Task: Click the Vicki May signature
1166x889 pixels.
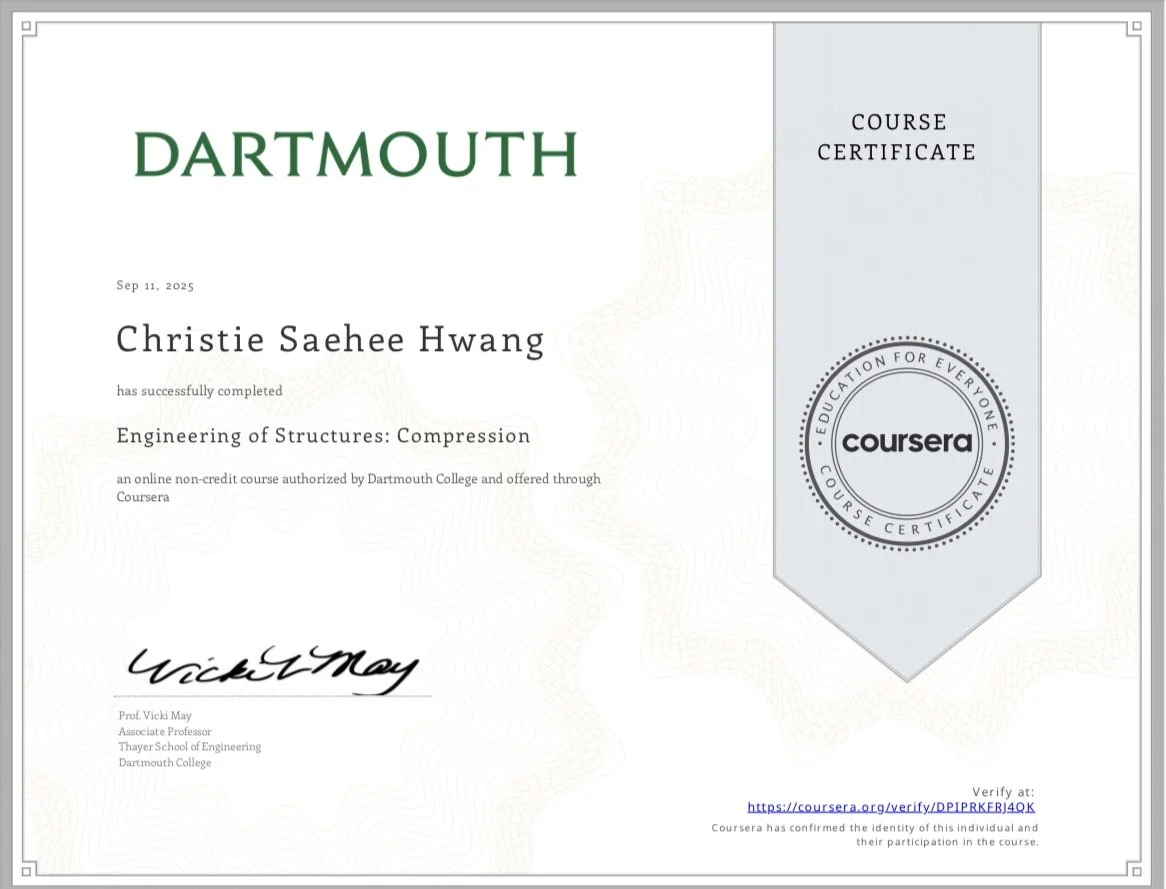Action: pyautogui.click(x=273, y=670)
